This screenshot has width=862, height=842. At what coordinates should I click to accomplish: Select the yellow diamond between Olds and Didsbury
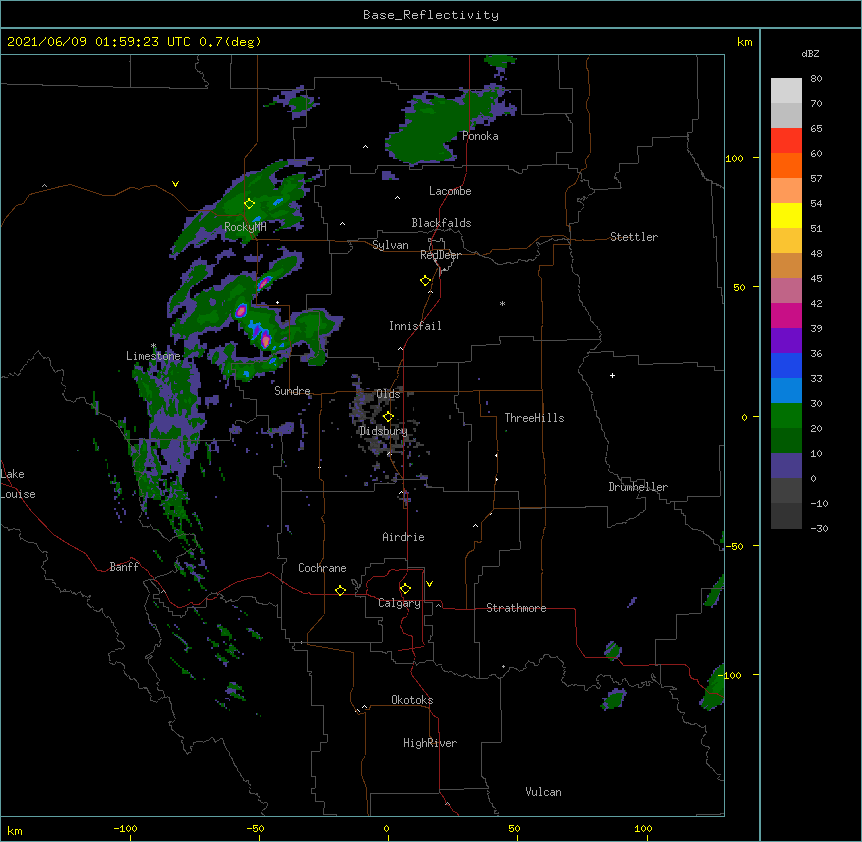388,417
